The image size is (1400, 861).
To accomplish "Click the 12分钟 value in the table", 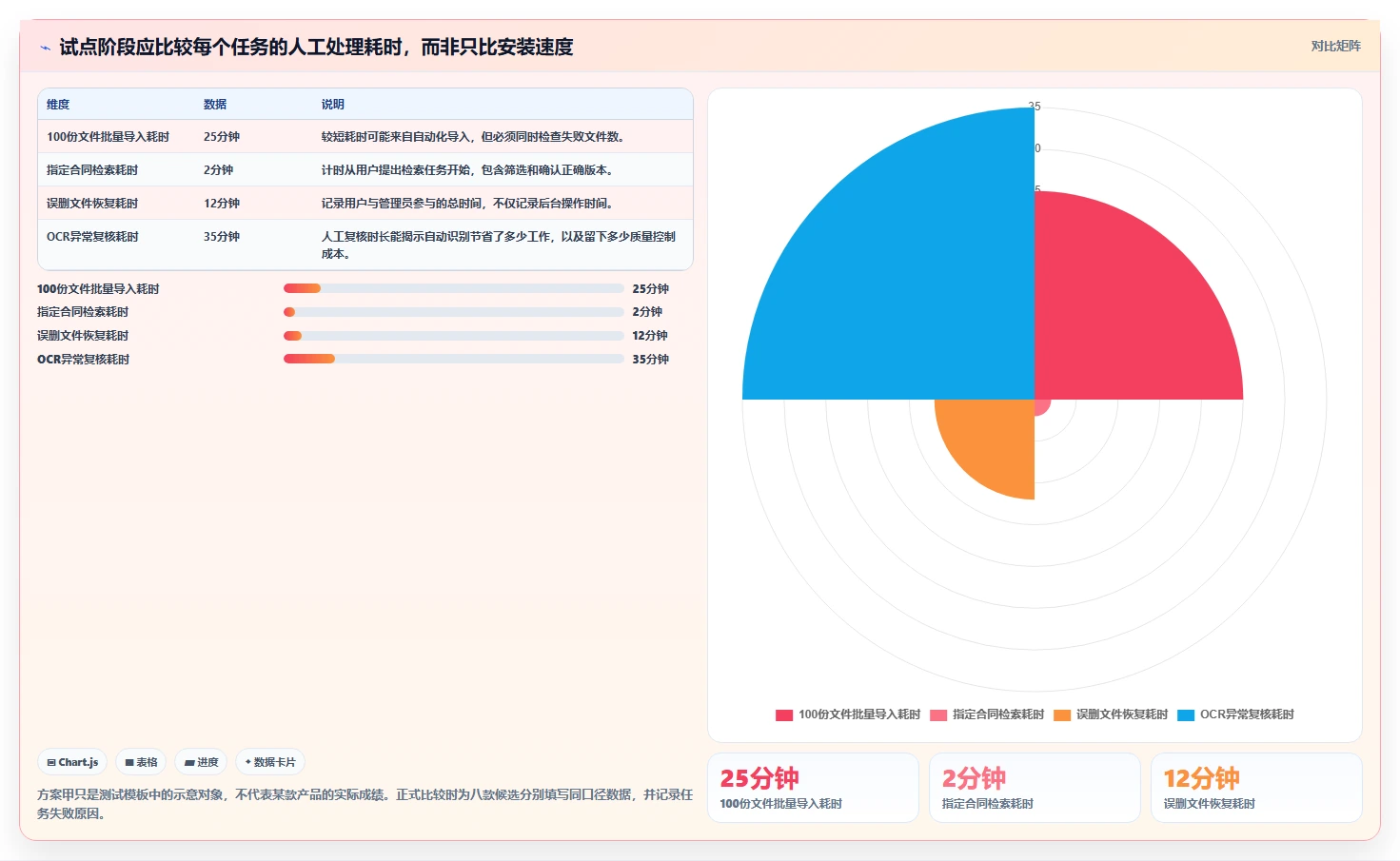I will coord(222,204).
